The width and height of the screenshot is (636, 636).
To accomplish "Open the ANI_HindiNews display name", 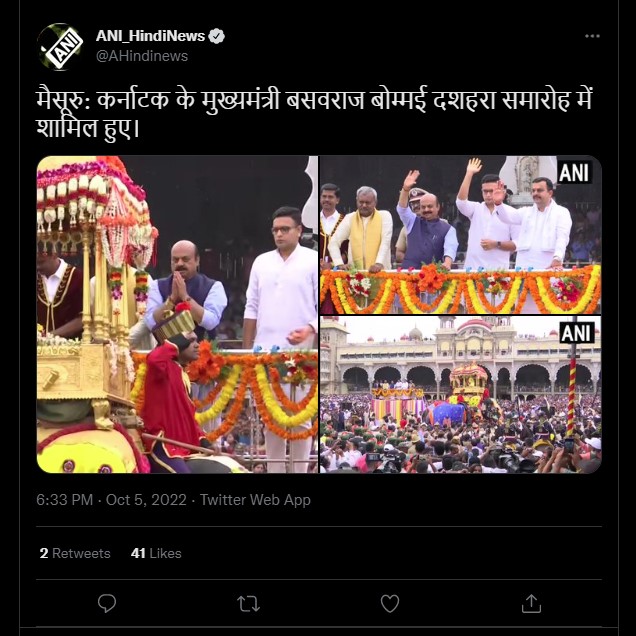I will [x=150, y=36].
